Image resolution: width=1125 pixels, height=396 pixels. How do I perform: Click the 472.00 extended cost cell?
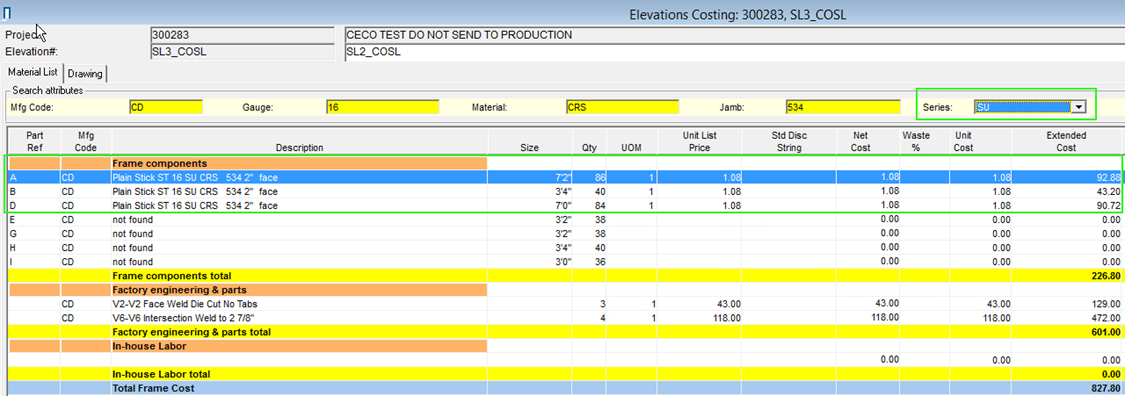(x=1066, y=318)
